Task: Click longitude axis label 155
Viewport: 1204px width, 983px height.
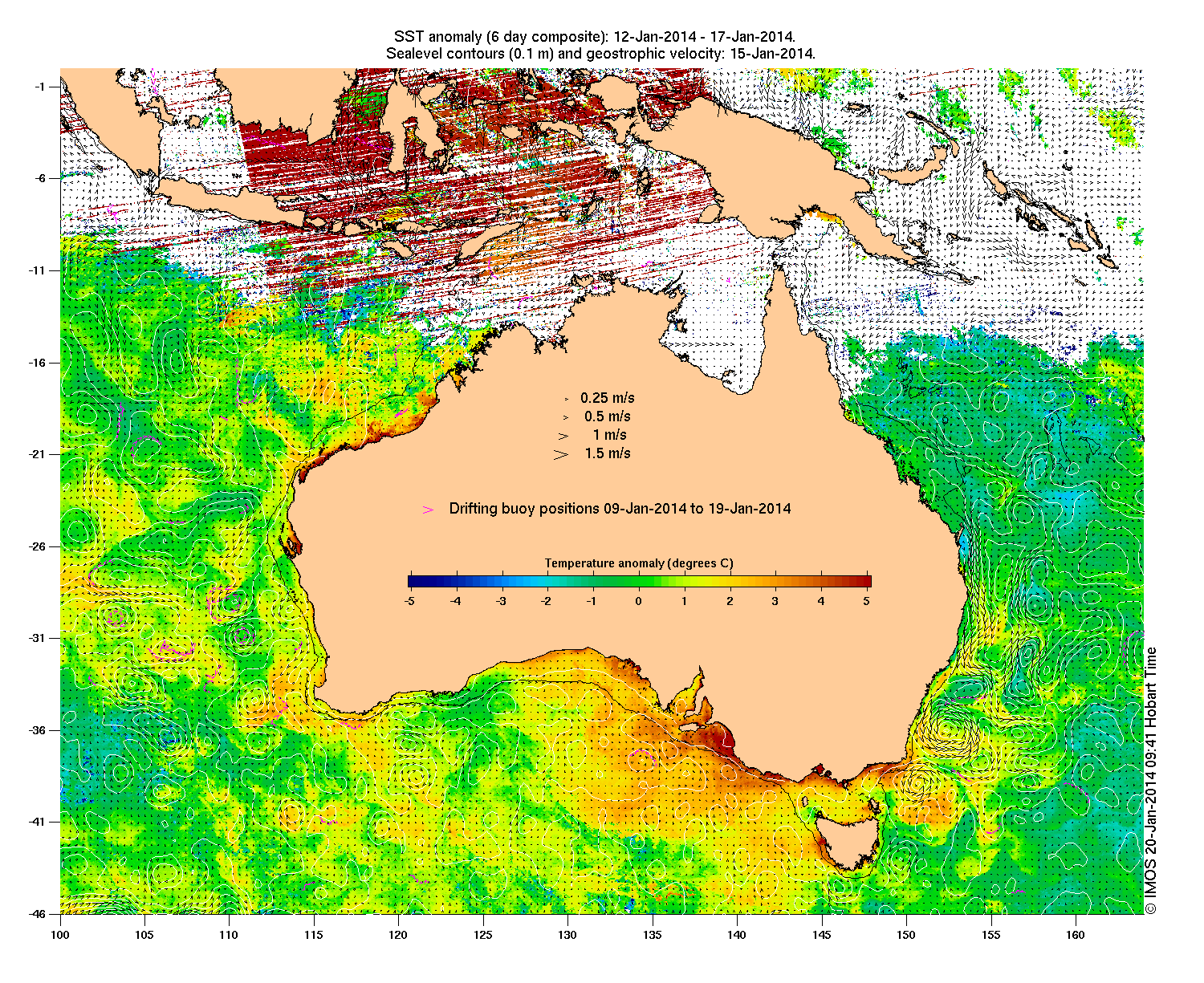Action: tap(990, 934)
